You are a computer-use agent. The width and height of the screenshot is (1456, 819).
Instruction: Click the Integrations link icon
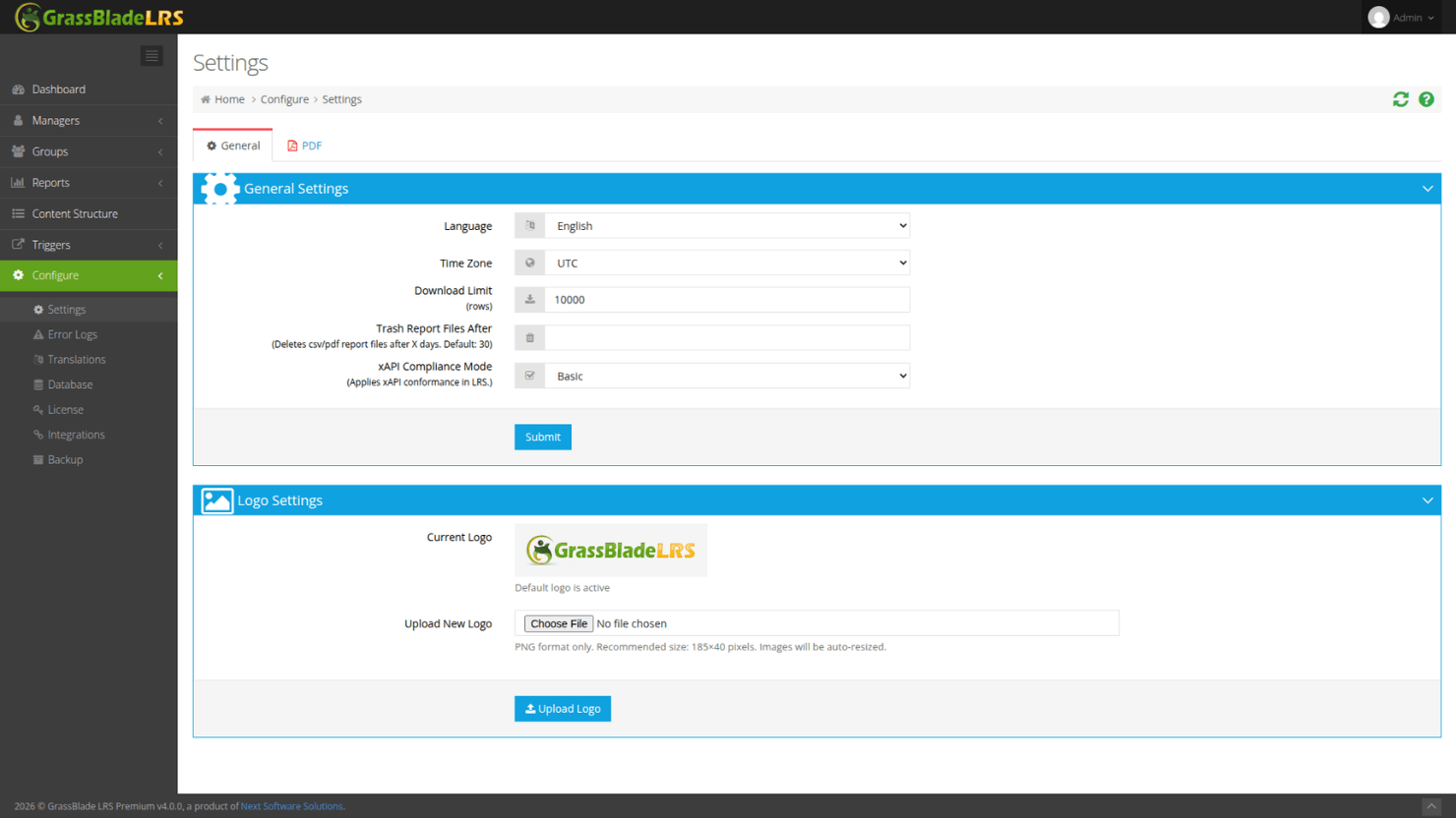click(x=38, y=435)
